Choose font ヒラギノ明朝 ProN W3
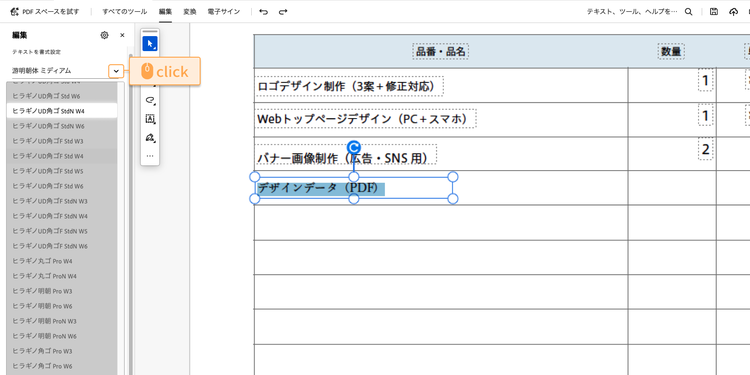 coord(62,321)
